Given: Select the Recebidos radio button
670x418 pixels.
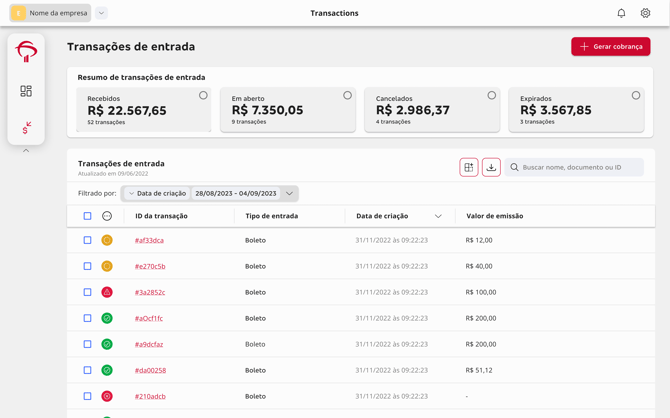Looking at the screenshot, I should point(203,96).
